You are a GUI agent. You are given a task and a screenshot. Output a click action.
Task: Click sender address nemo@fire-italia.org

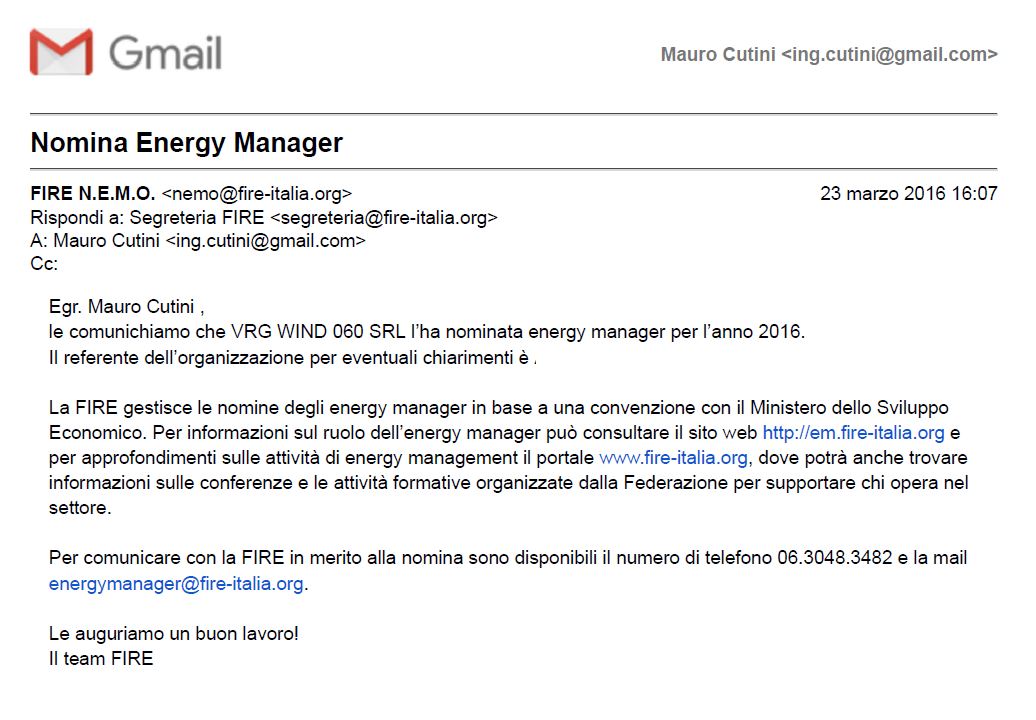(257, 194)
